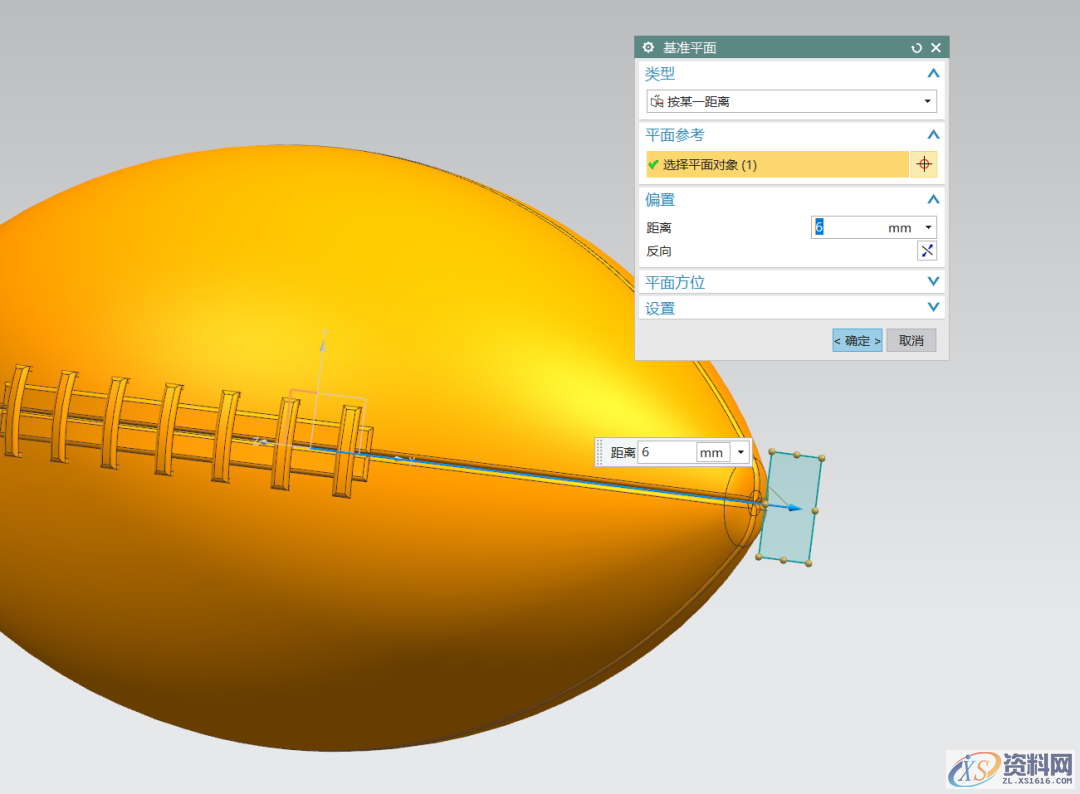Click the gear icon in the 基准平面 title bar
The height and width of the screenshot is (794, 1080).
coord(648,48)
